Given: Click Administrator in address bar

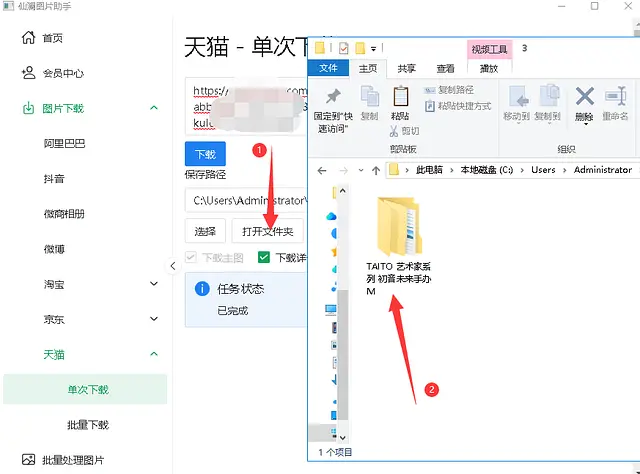Looking at the screenshot, I should pyautogui.click(x=602, y=170).
